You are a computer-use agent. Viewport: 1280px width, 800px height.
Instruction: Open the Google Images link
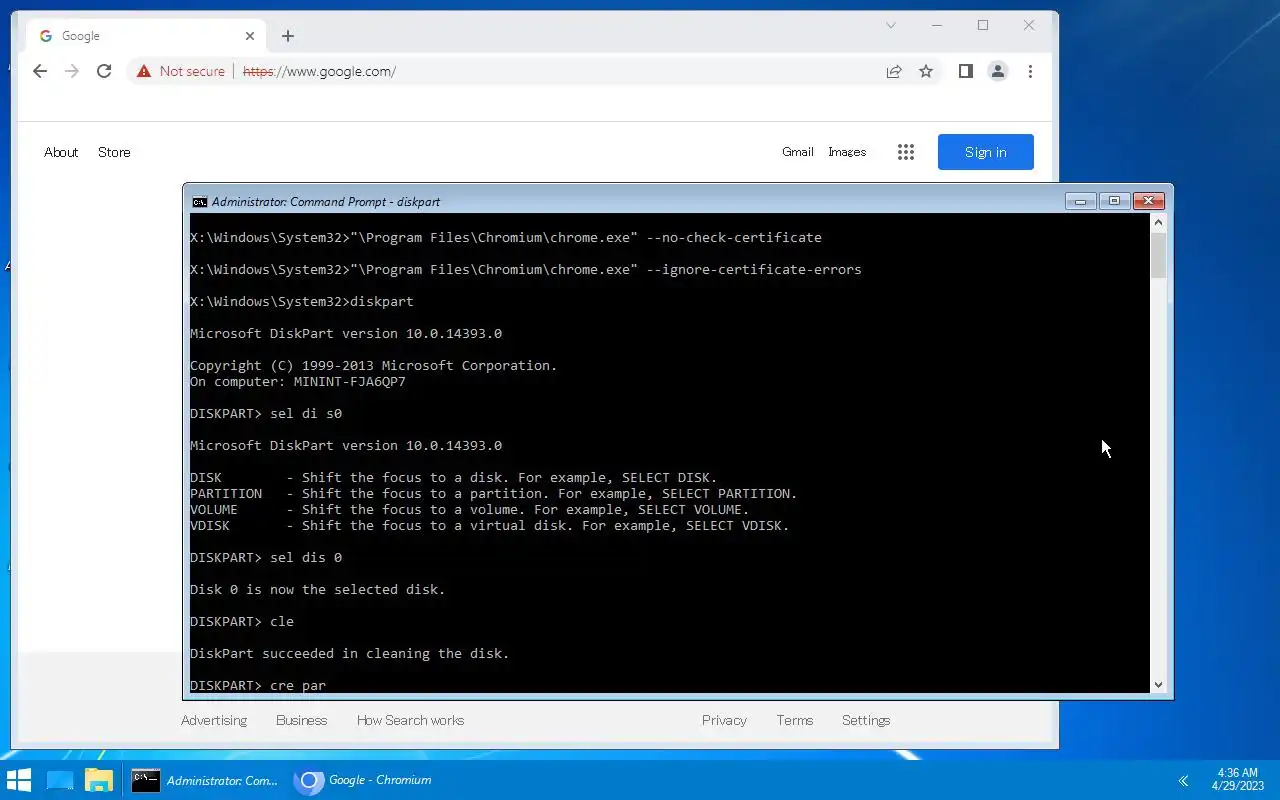(x=847, y=152)
